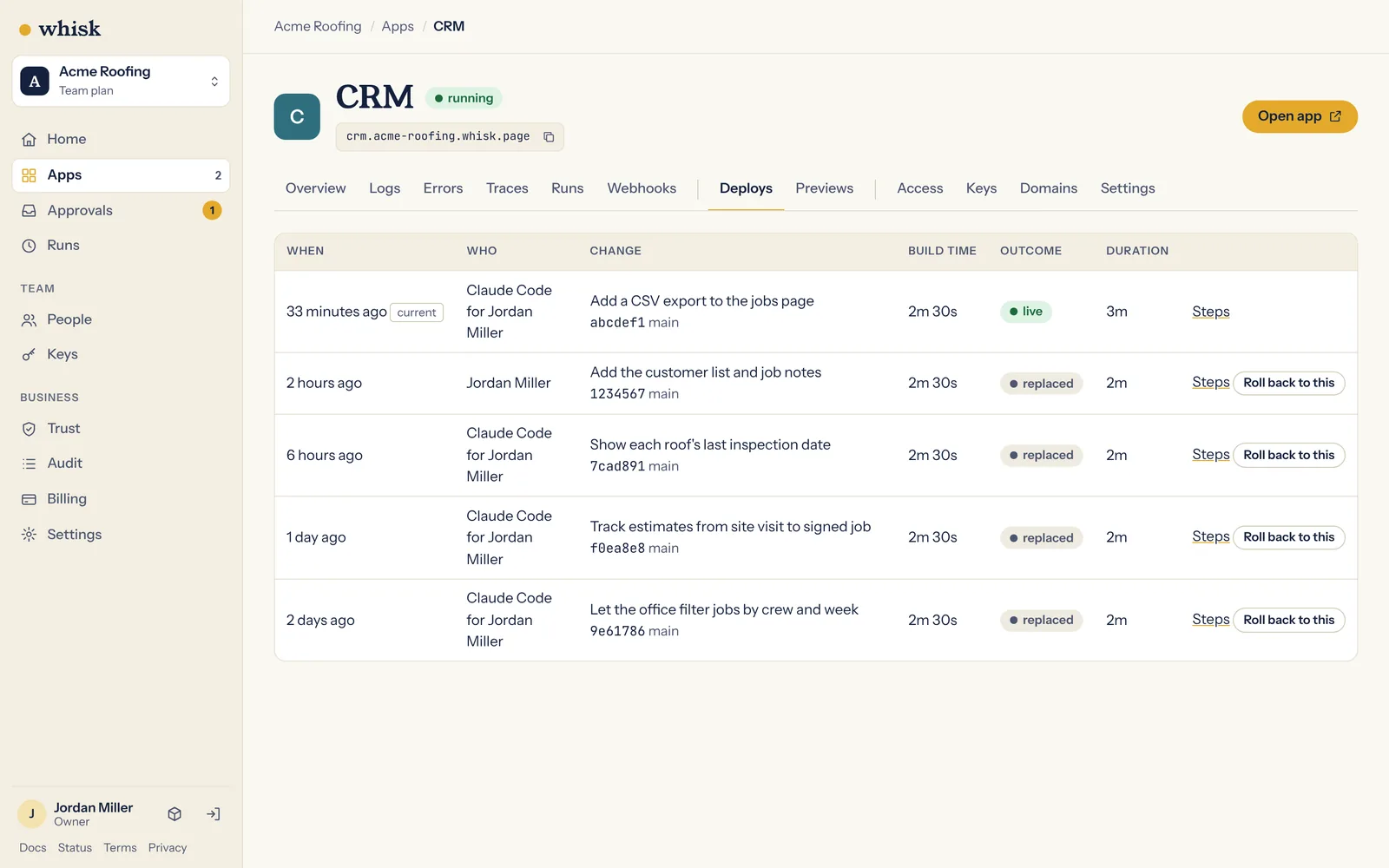Open the Runs page from the sidebar
The image size is (1389, 868).
pyautogui.click(x=121, y=246)
